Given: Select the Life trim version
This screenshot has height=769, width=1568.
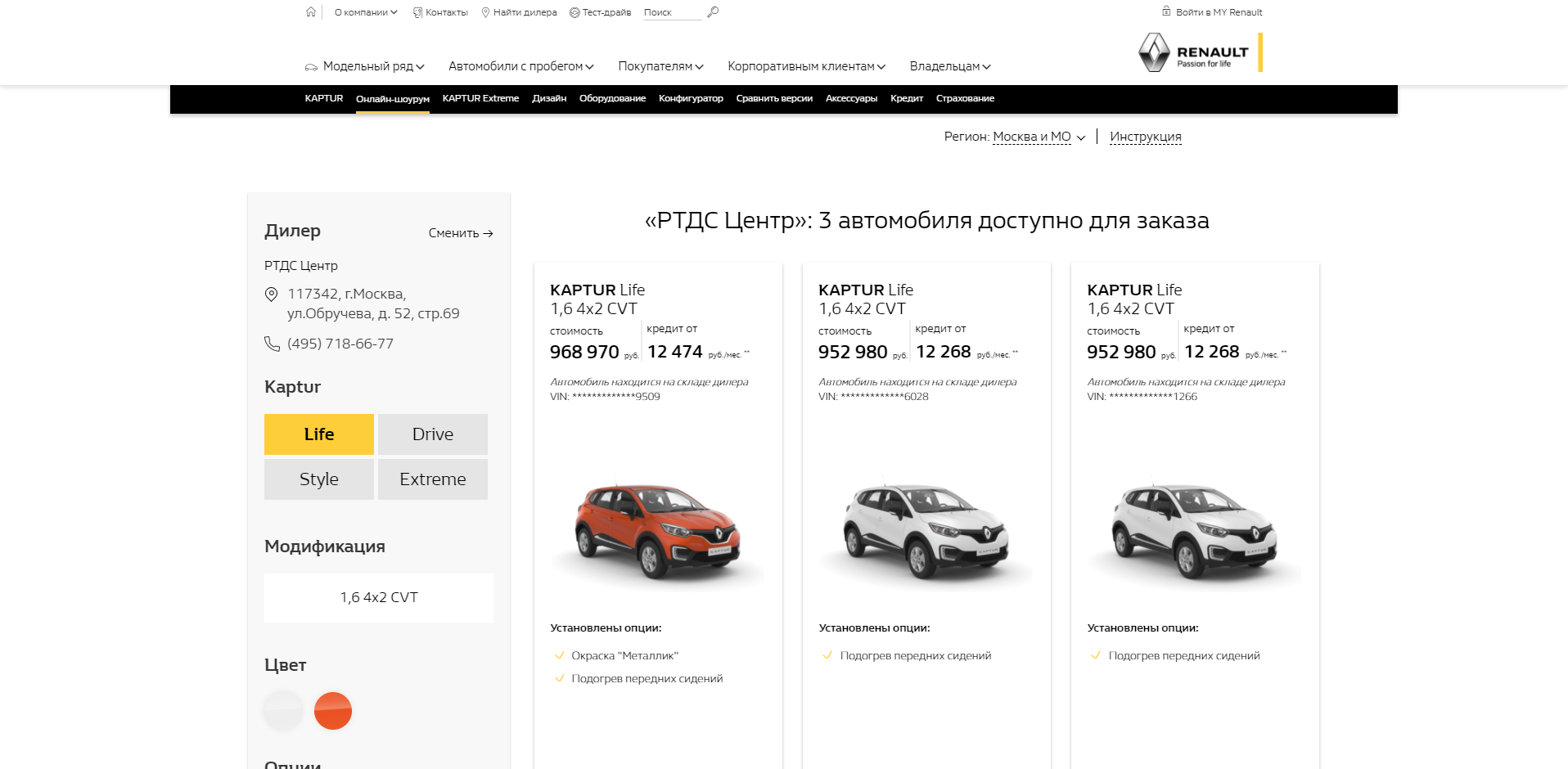Looking at the screenshot, I should pyautogui.click(x=319, y=434).
